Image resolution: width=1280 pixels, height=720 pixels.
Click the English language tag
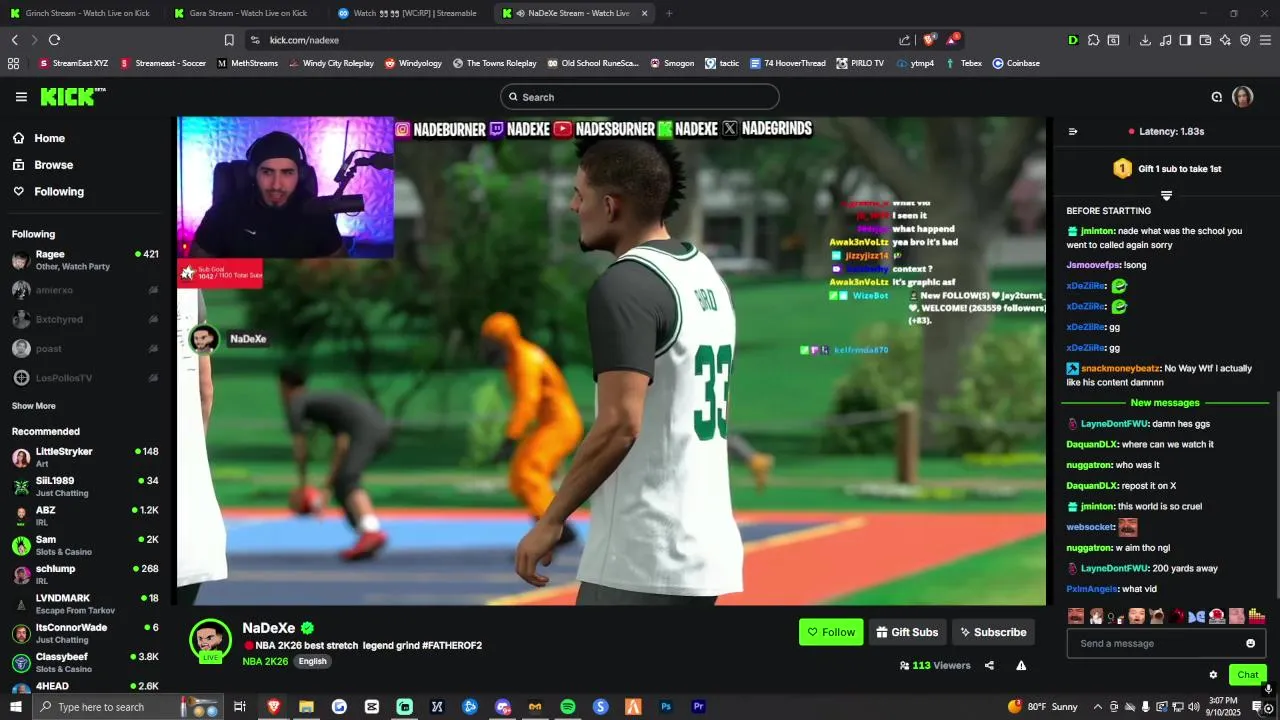click(x=312, y=661)
